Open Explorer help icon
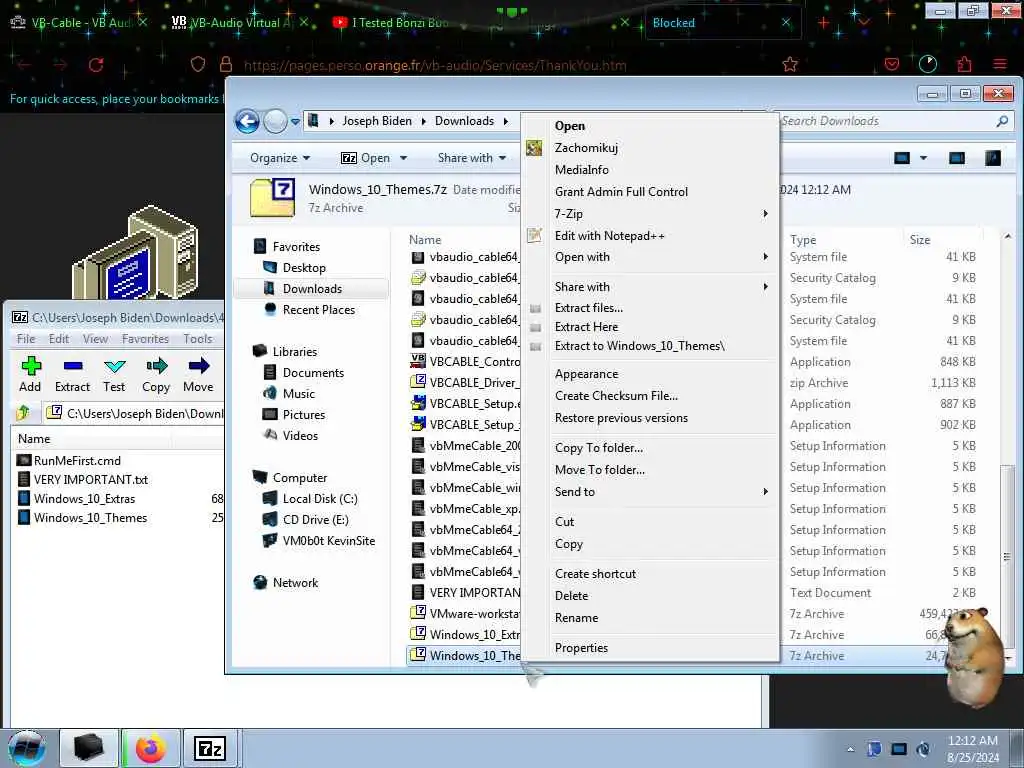 pyautogui.click(x=993, y=158)
